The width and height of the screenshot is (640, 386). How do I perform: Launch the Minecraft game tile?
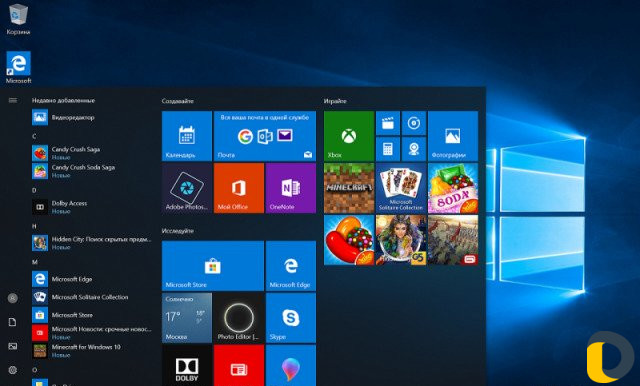click(x=349, y=188)
